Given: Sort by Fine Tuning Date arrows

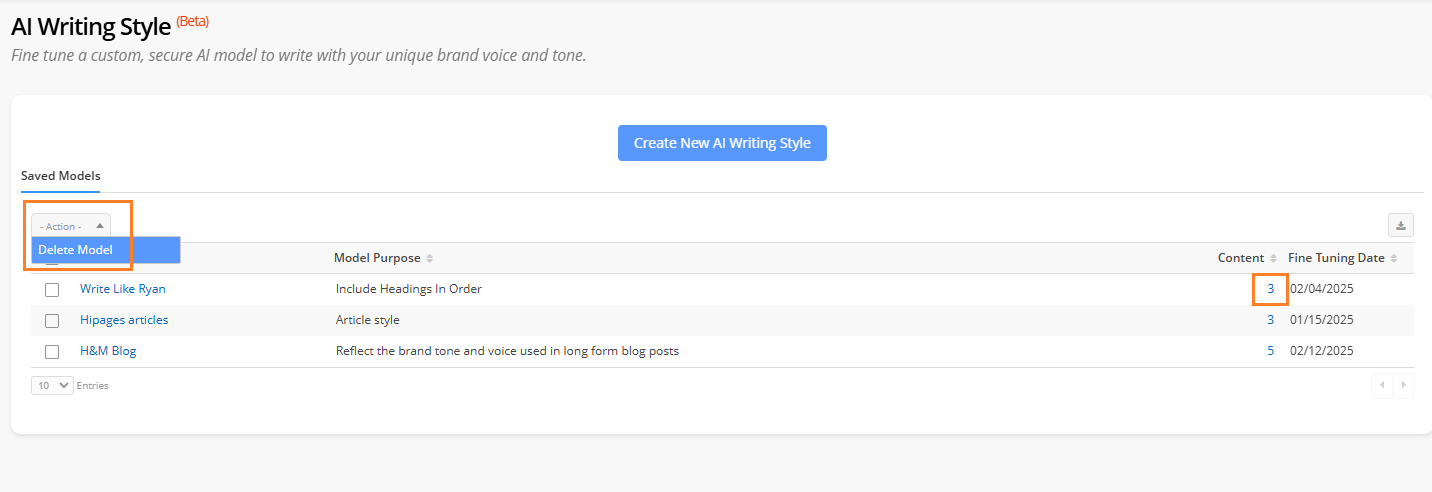Looking at the screenshot, I should tap(1394, 258).
